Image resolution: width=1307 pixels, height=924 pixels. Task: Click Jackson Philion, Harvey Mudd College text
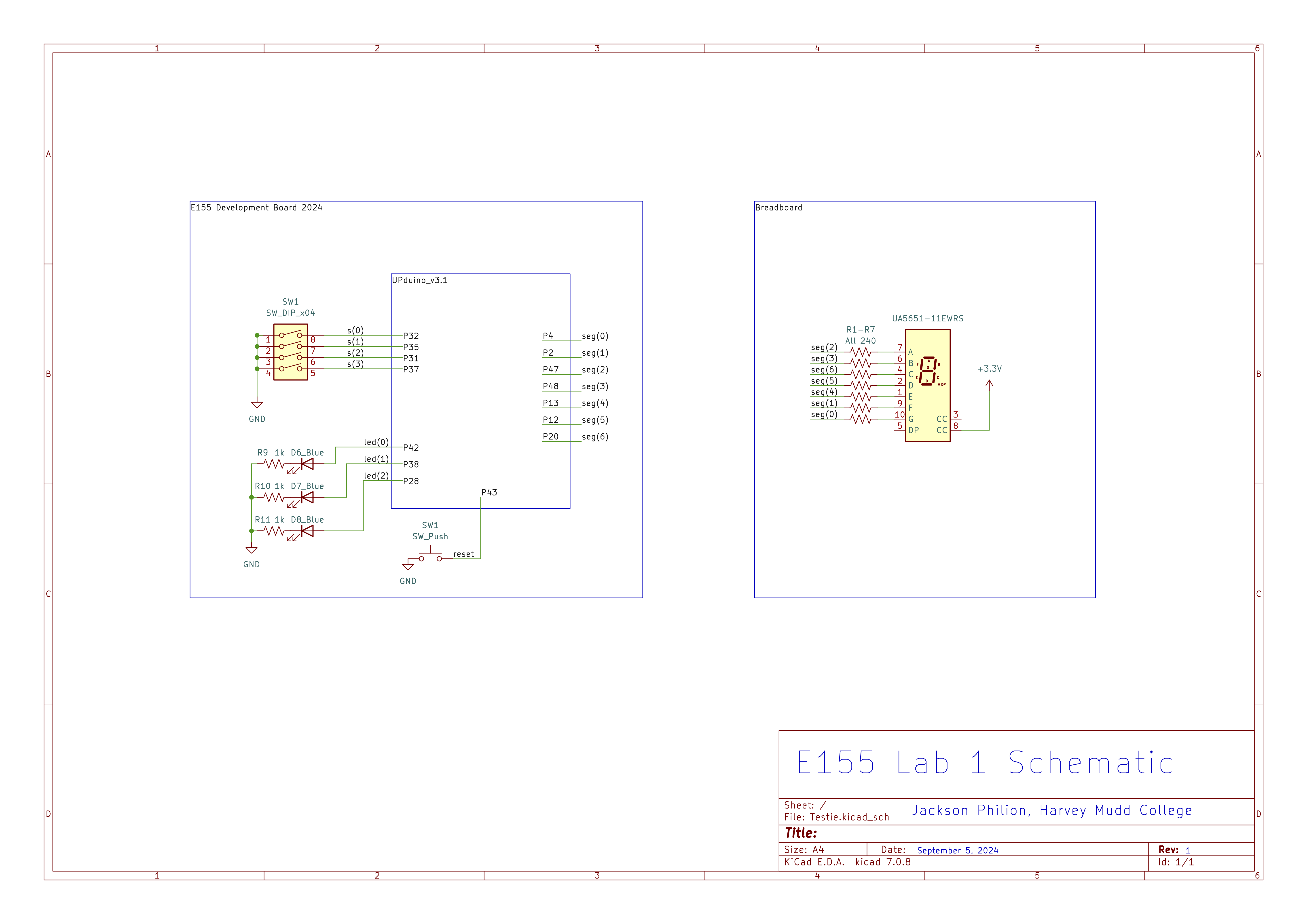coord(1052,811)
